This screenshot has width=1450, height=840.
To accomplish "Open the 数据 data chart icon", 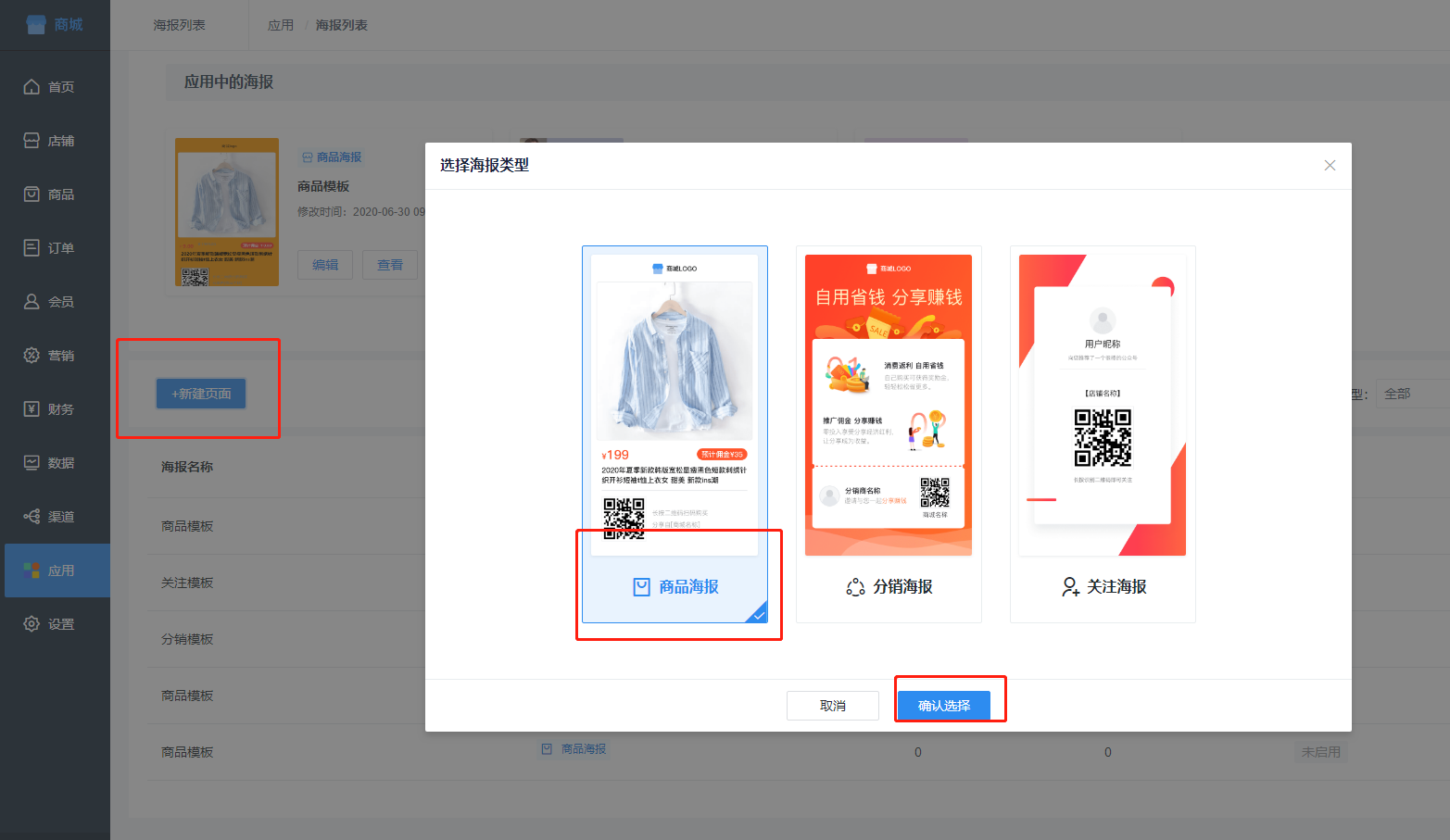I will pos(32,463).
